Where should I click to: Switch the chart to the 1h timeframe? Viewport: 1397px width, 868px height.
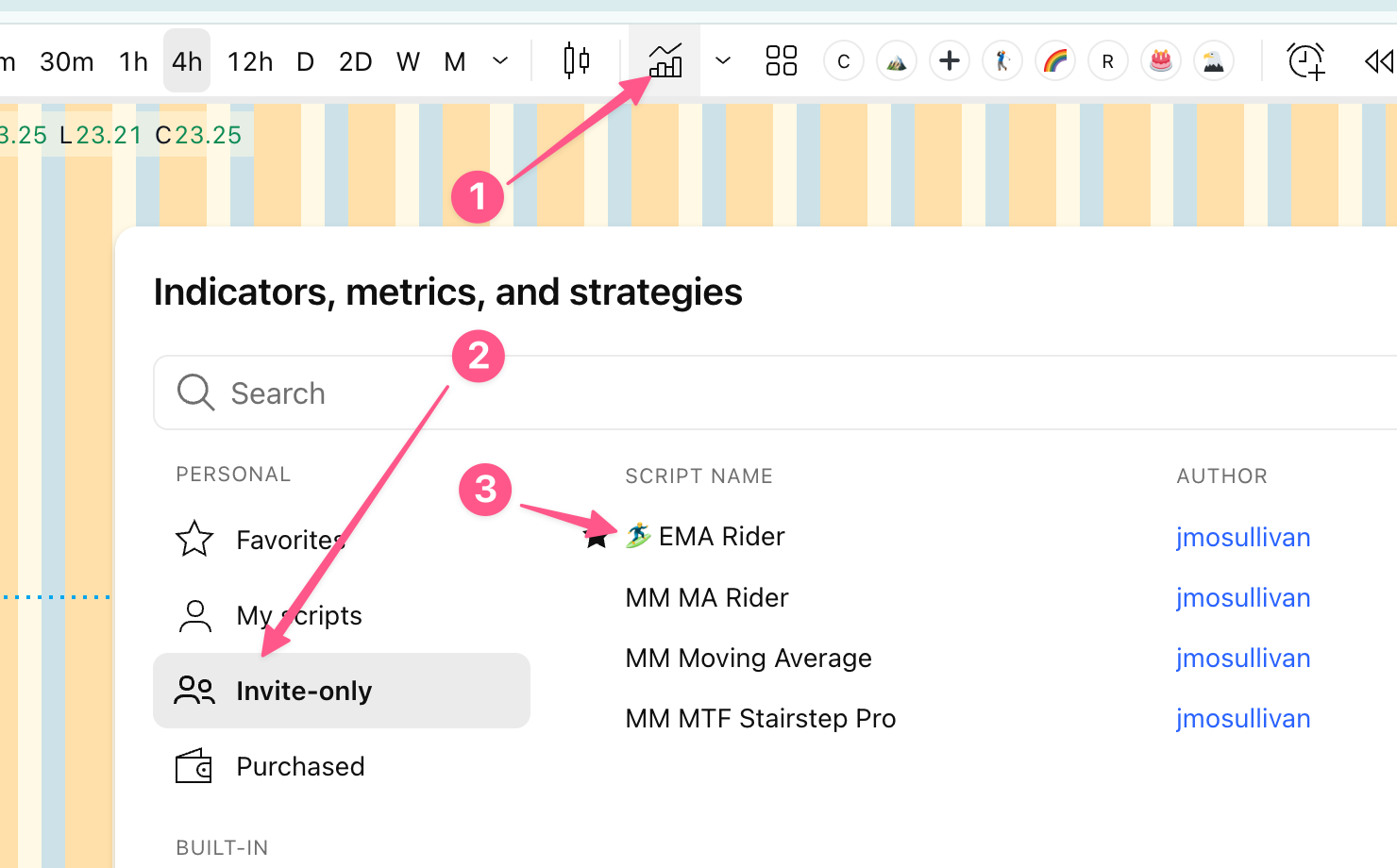click(x=133, y=61)
